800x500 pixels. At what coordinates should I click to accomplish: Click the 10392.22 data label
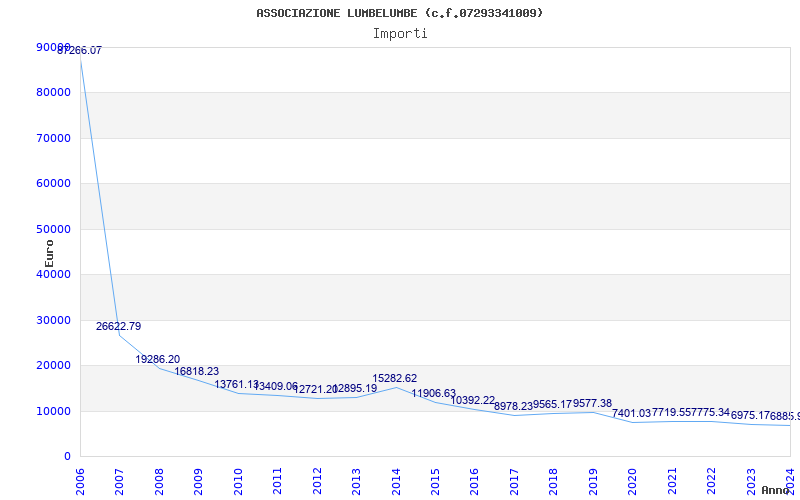tap(472, 401)
